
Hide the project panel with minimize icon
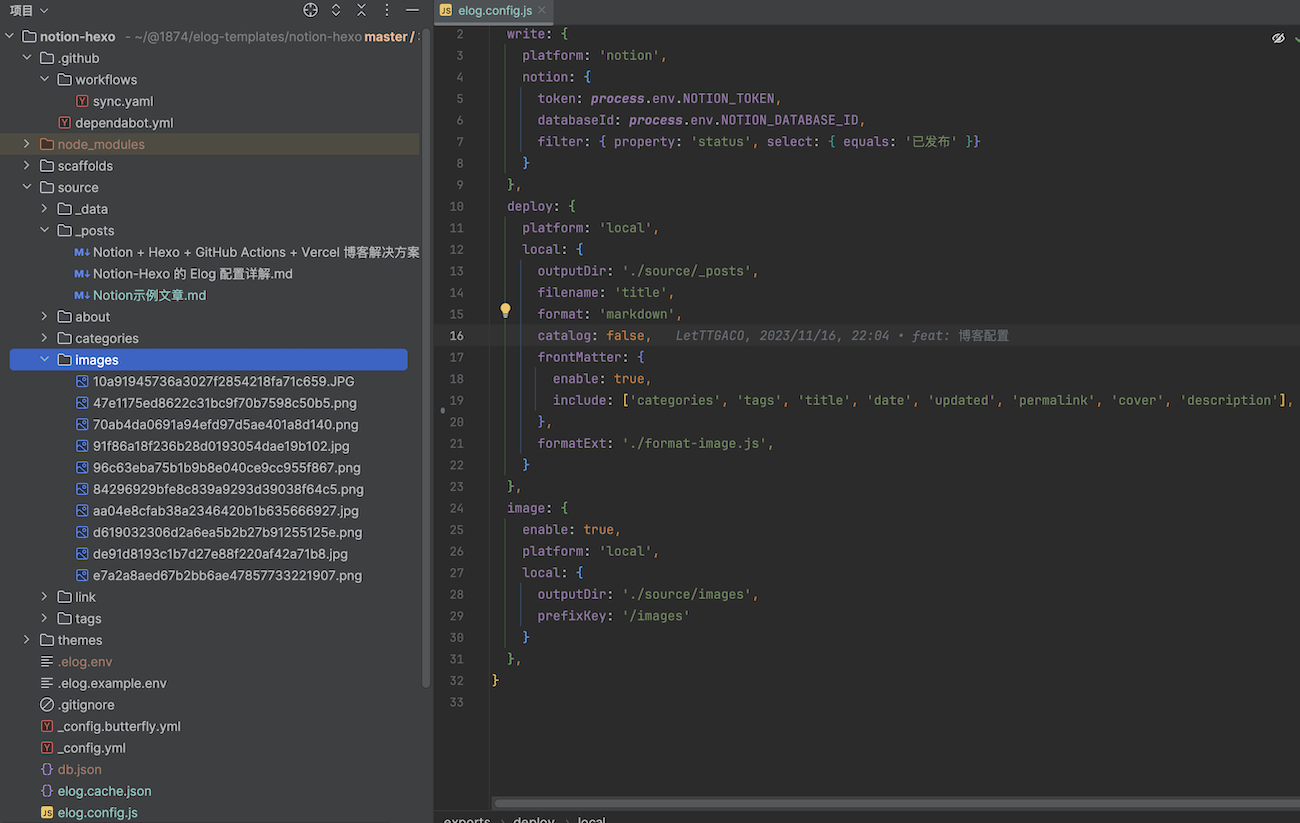[x=412, y=10]
